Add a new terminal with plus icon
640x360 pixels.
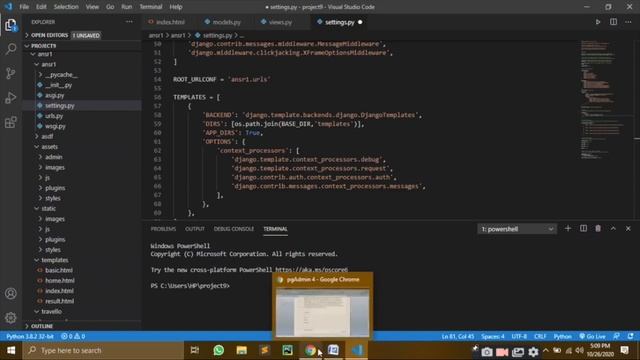click(x=568, y=229)
